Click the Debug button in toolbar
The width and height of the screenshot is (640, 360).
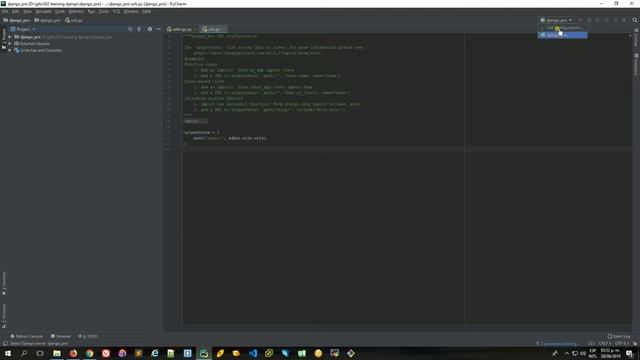589,20
